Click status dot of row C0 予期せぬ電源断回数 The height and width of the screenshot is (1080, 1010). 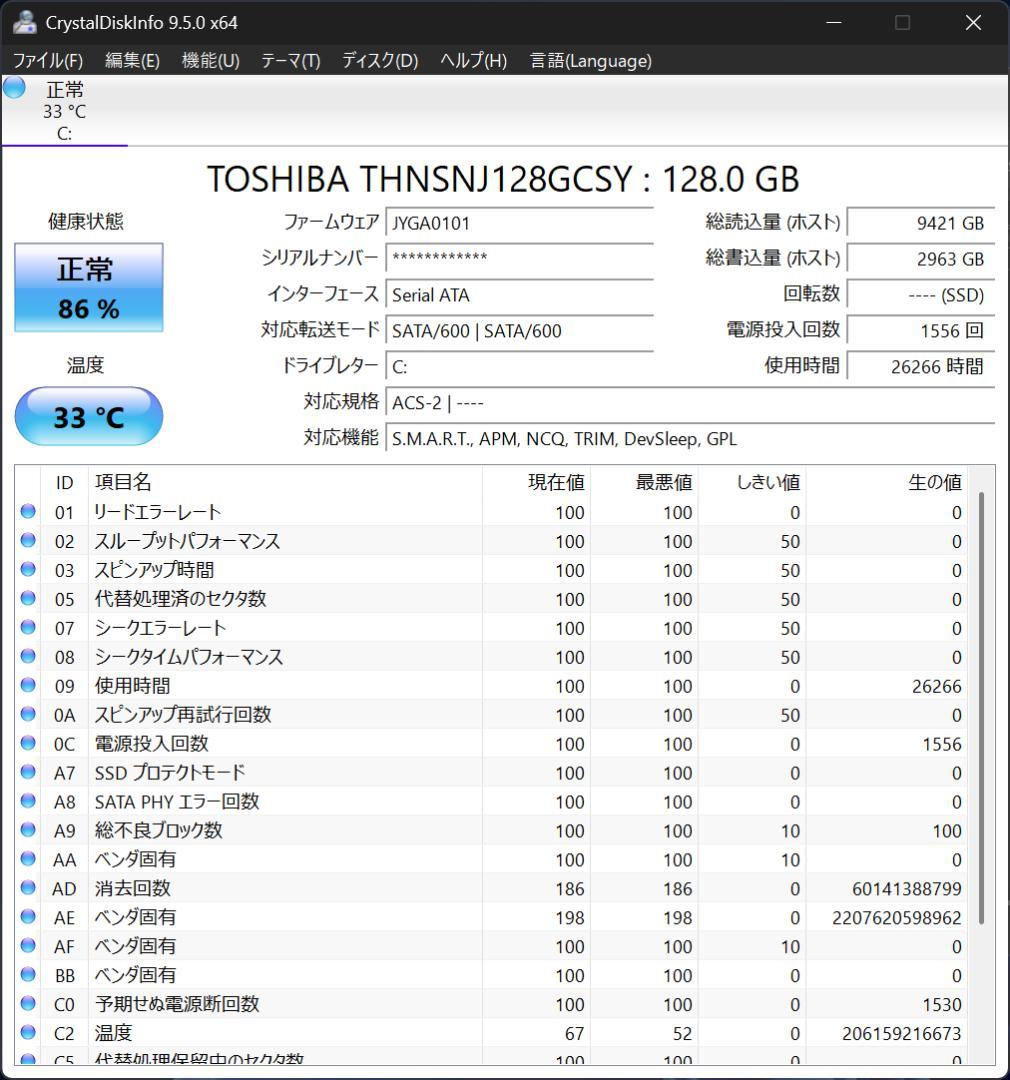[28, 1003]
